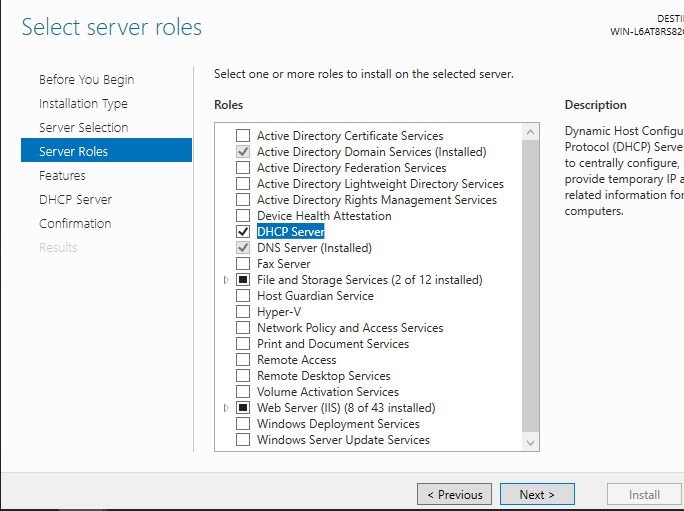Toggle Web Server (IIS) checkbox
Image resolution: width=684 pixels, height=511 pixels.
[x=243, y=408]
